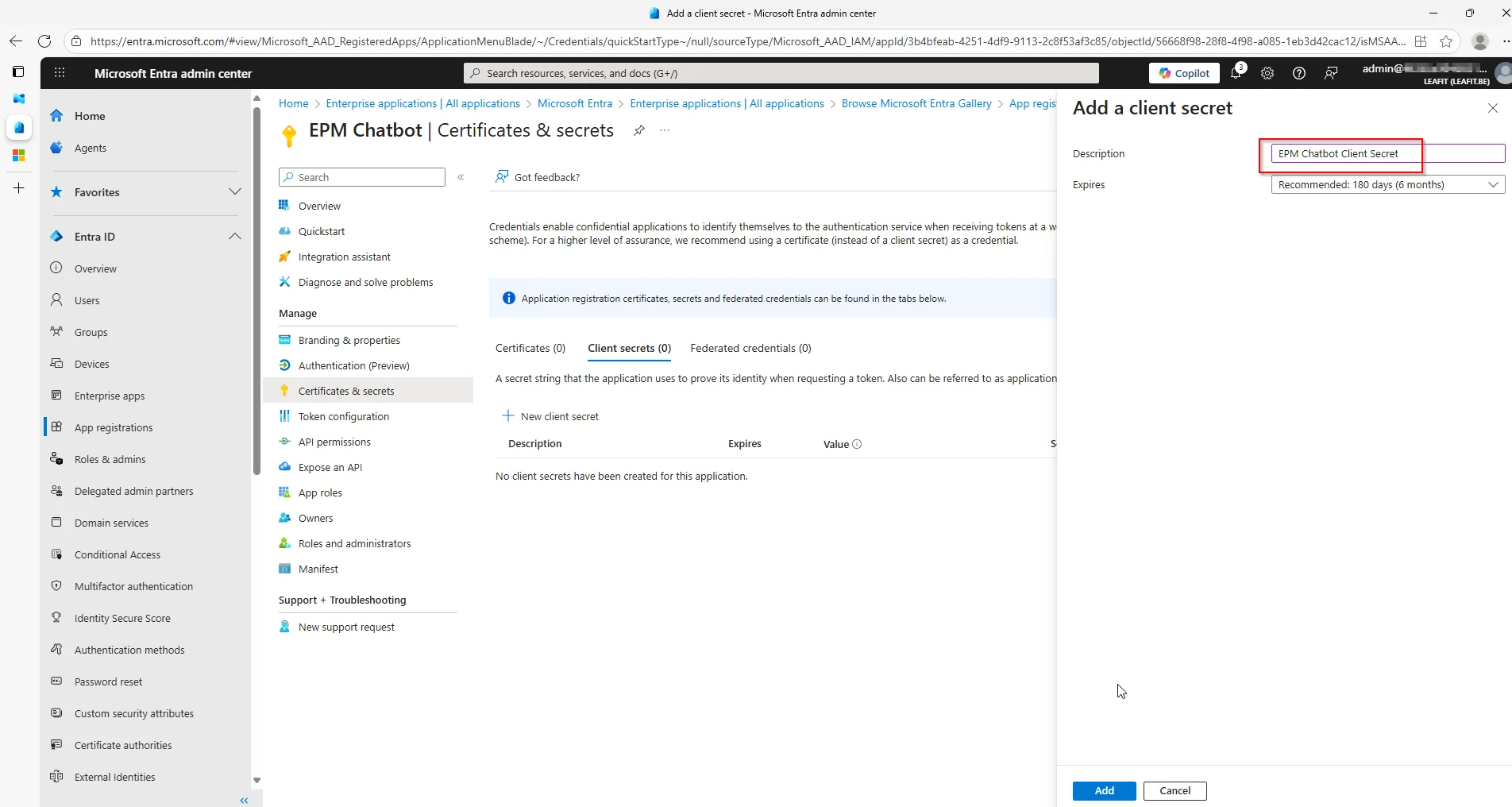Go to Home breadcrumb link

tap(293, 103)
